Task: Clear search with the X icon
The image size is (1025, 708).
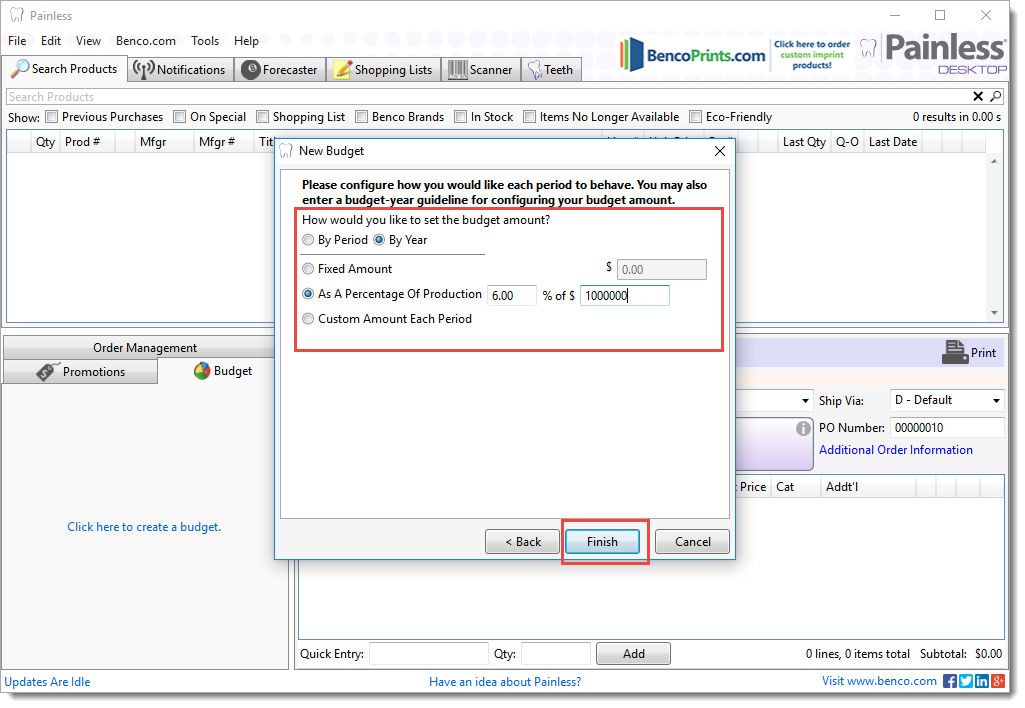Action: 978,97
